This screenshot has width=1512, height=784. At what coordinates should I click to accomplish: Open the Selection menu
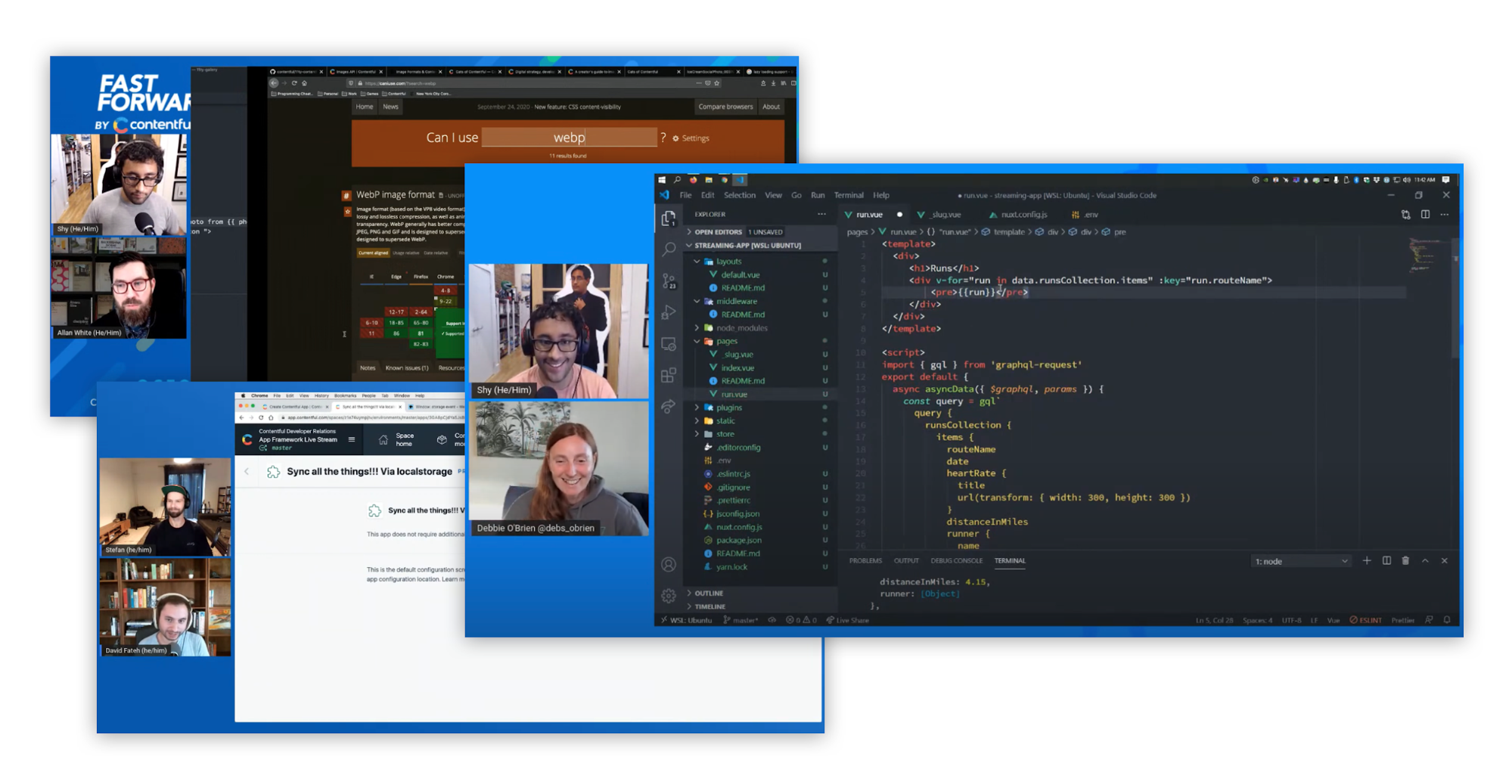tap(740, 195)
